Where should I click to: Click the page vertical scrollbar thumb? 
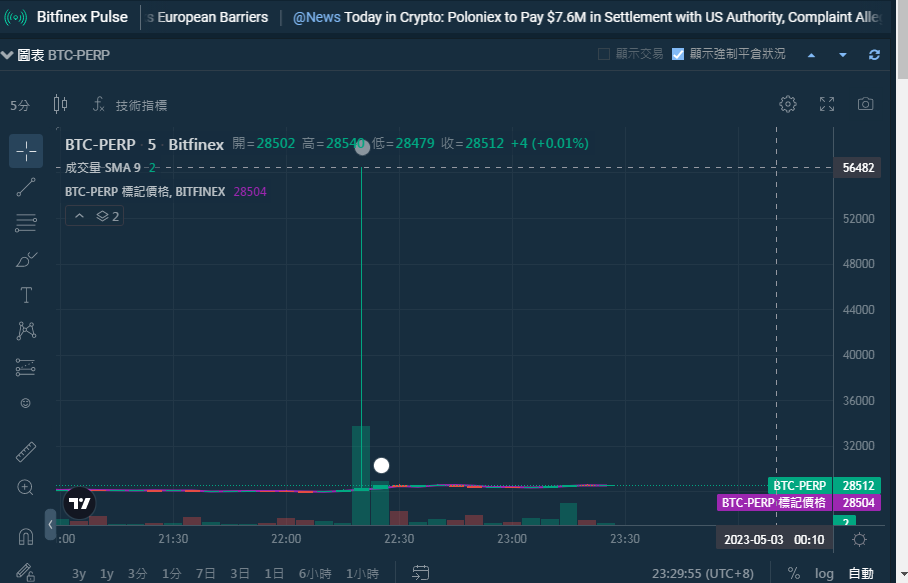(x=902, y=39)
